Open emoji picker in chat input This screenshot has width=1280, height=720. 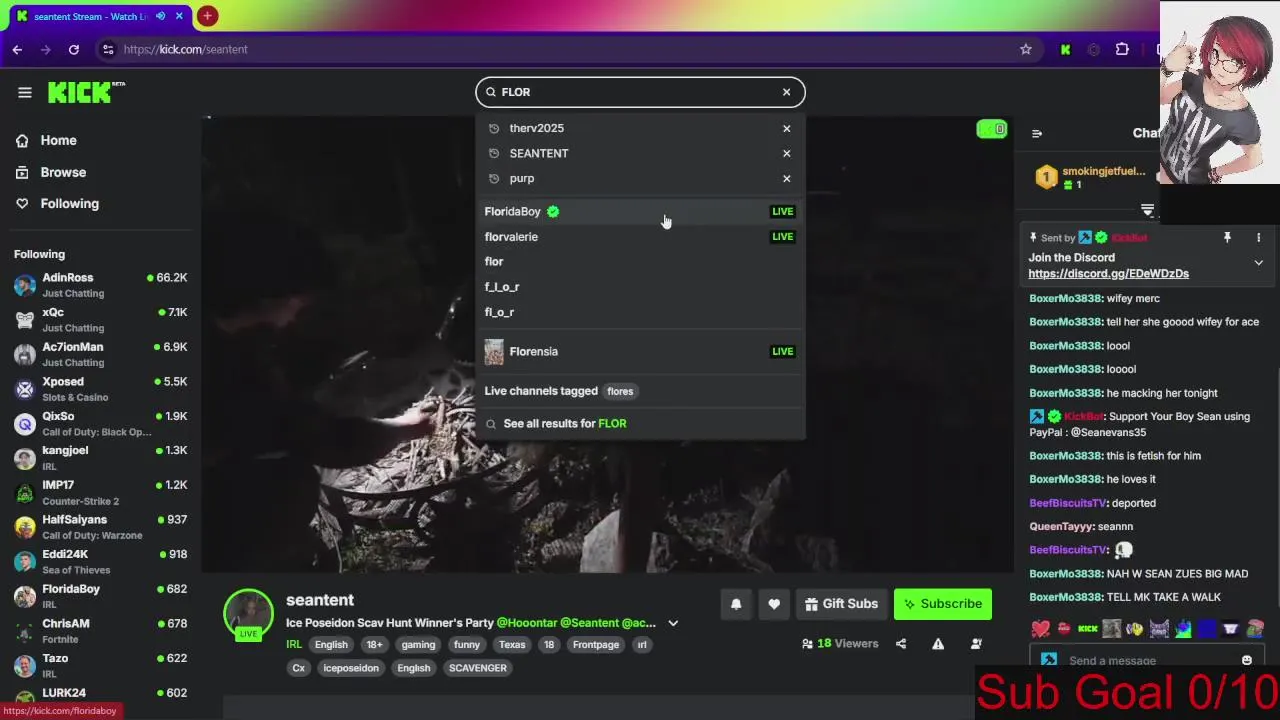(x=1246, y=660)
